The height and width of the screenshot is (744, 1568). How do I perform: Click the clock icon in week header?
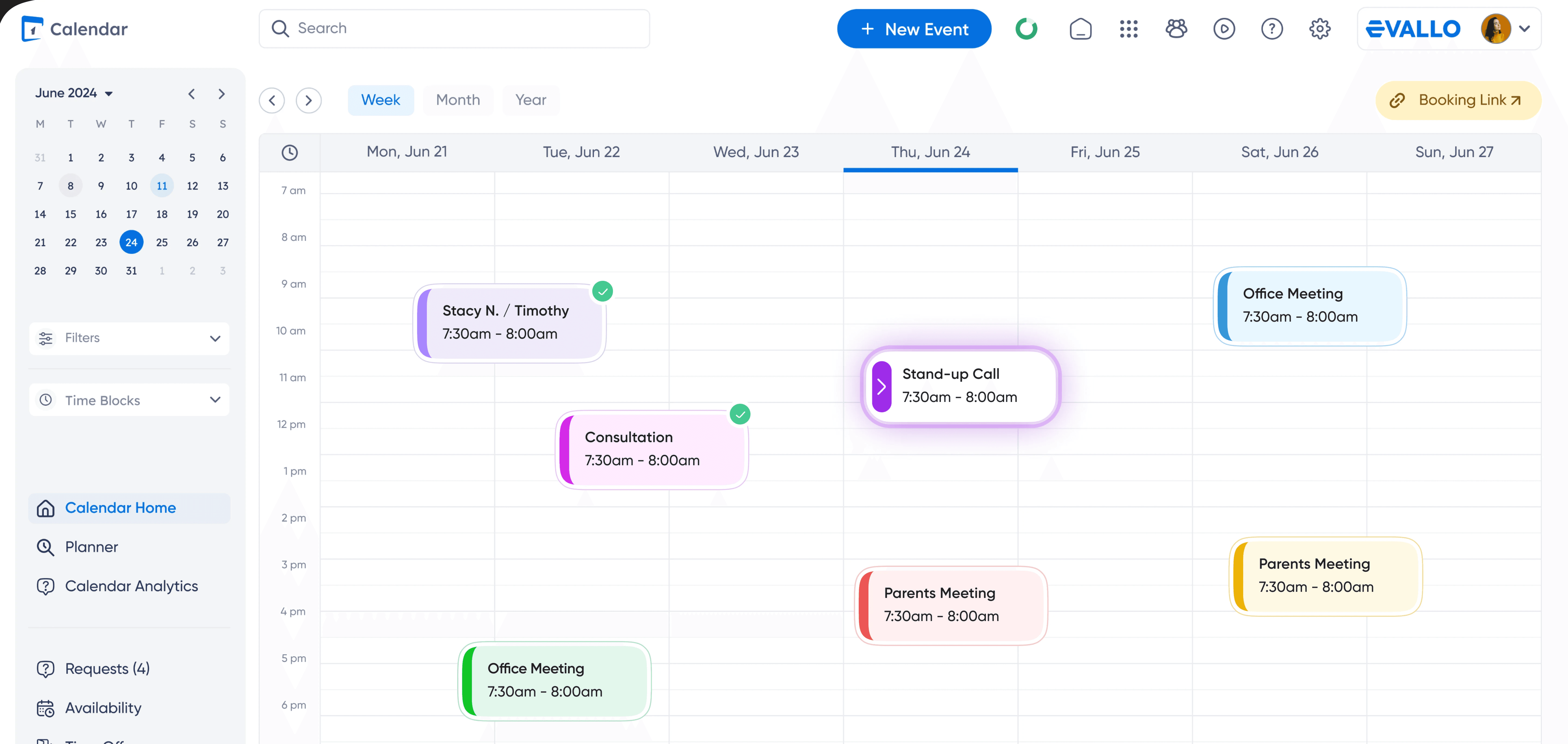point(290,153)
